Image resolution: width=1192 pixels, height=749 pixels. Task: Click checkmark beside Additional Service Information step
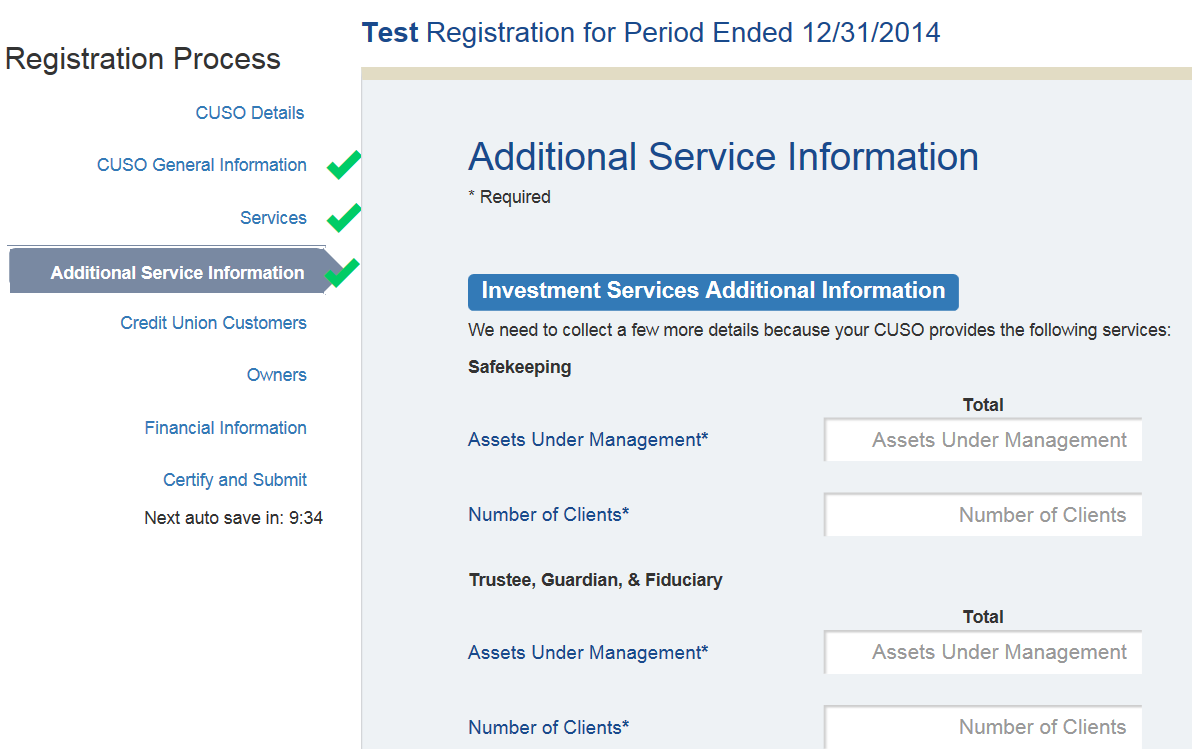click(x=343, y=272)
